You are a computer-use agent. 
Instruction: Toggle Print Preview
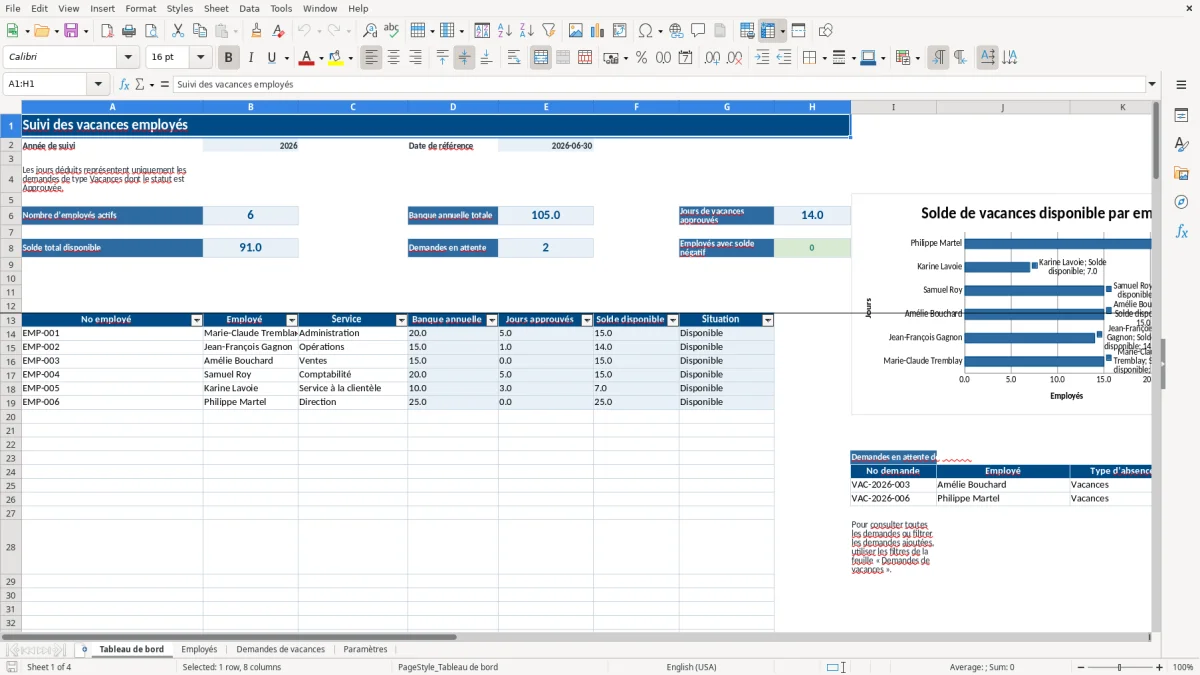coord(151,31)
